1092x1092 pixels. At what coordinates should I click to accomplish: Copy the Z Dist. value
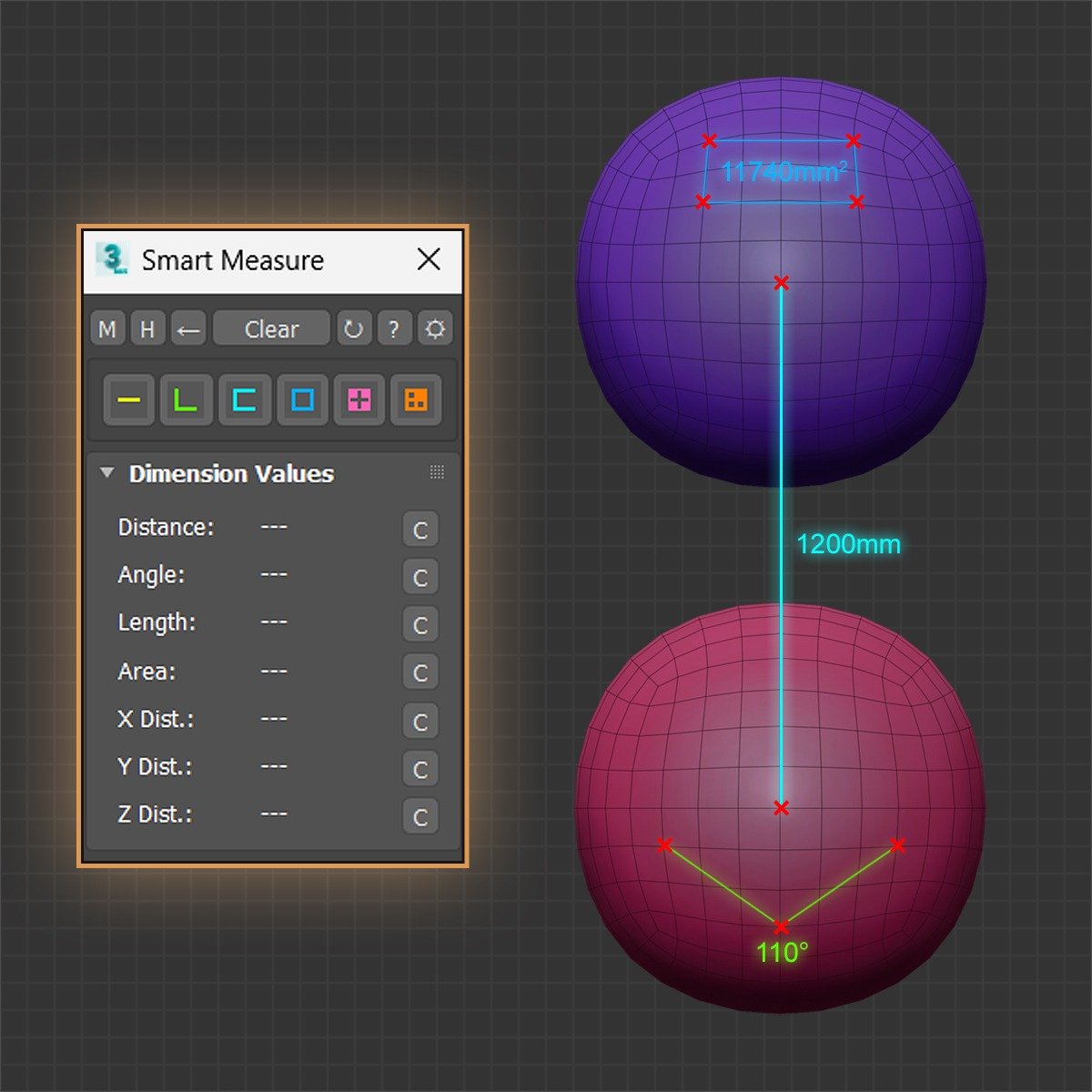[420, 816]
